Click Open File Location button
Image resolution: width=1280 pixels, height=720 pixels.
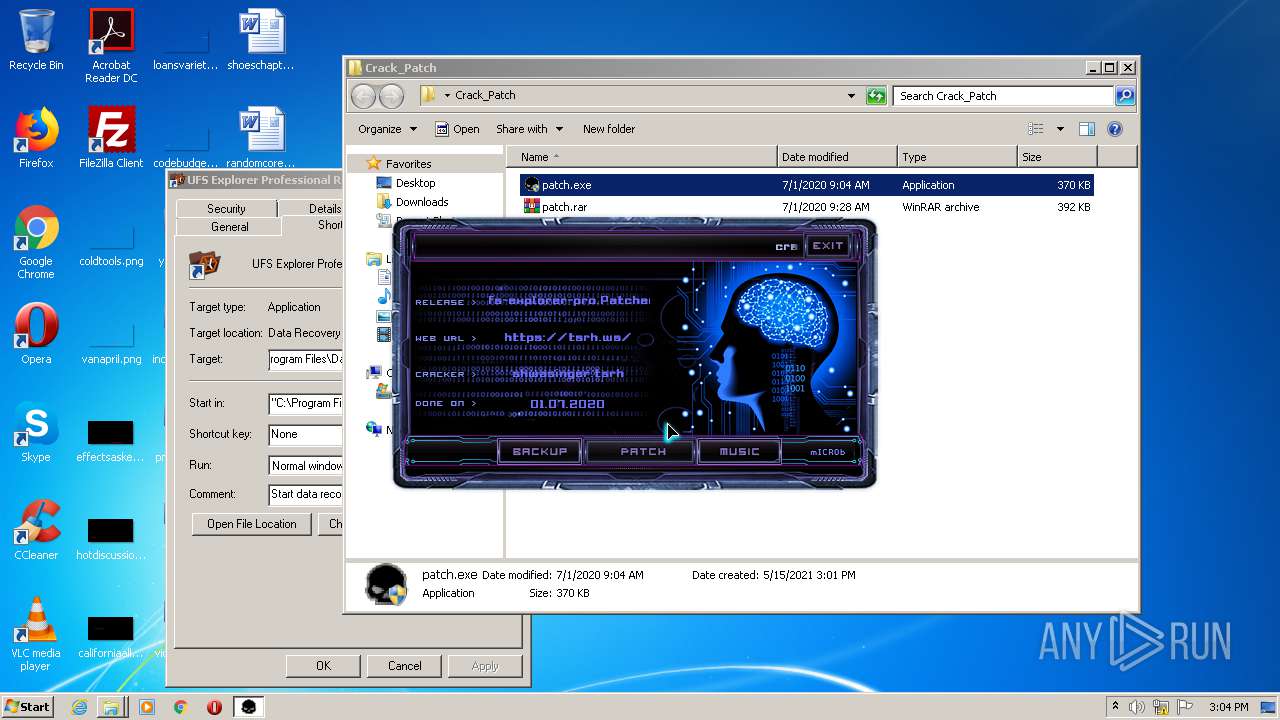click(252, 524)
